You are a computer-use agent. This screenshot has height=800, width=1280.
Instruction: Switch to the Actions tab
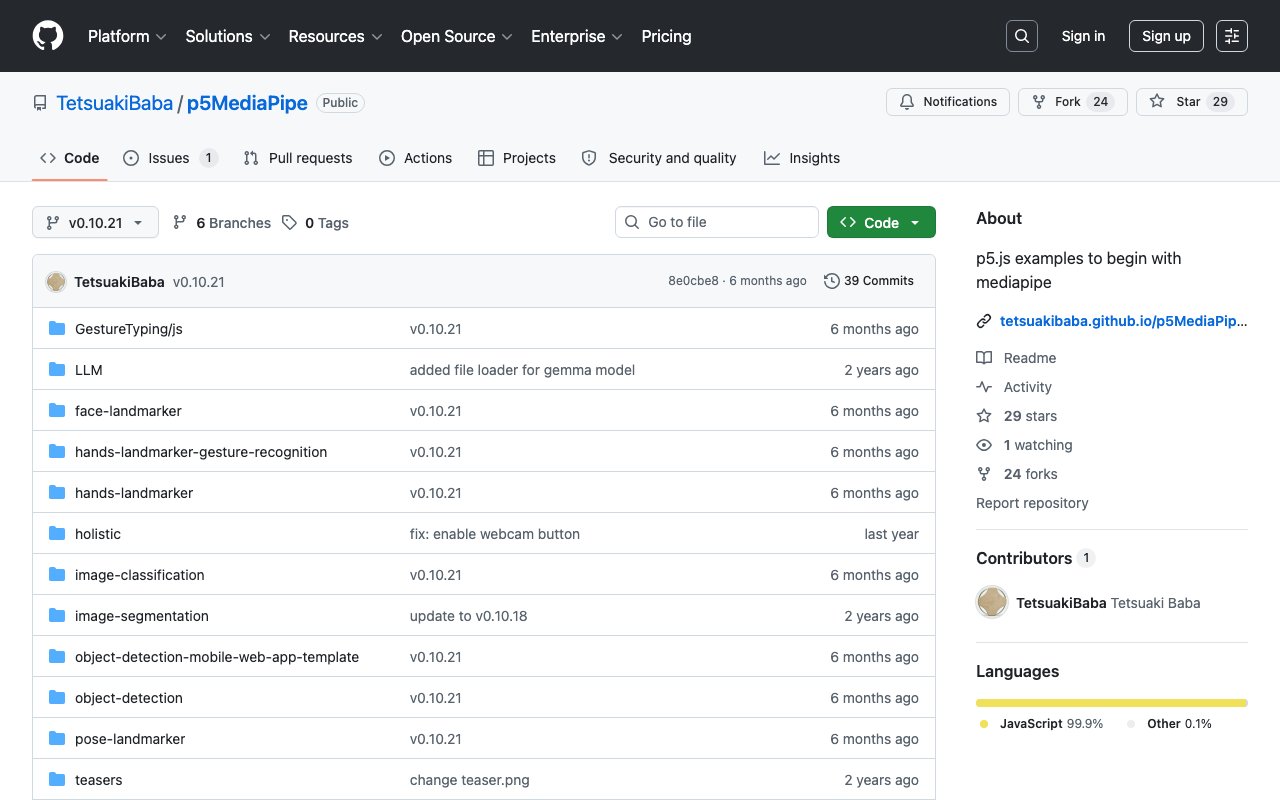pyautogui.click(x=415, y=158)
